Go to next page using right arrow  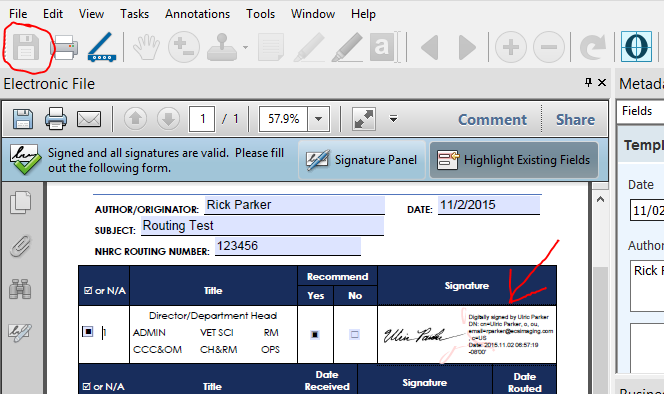(468, 47)
